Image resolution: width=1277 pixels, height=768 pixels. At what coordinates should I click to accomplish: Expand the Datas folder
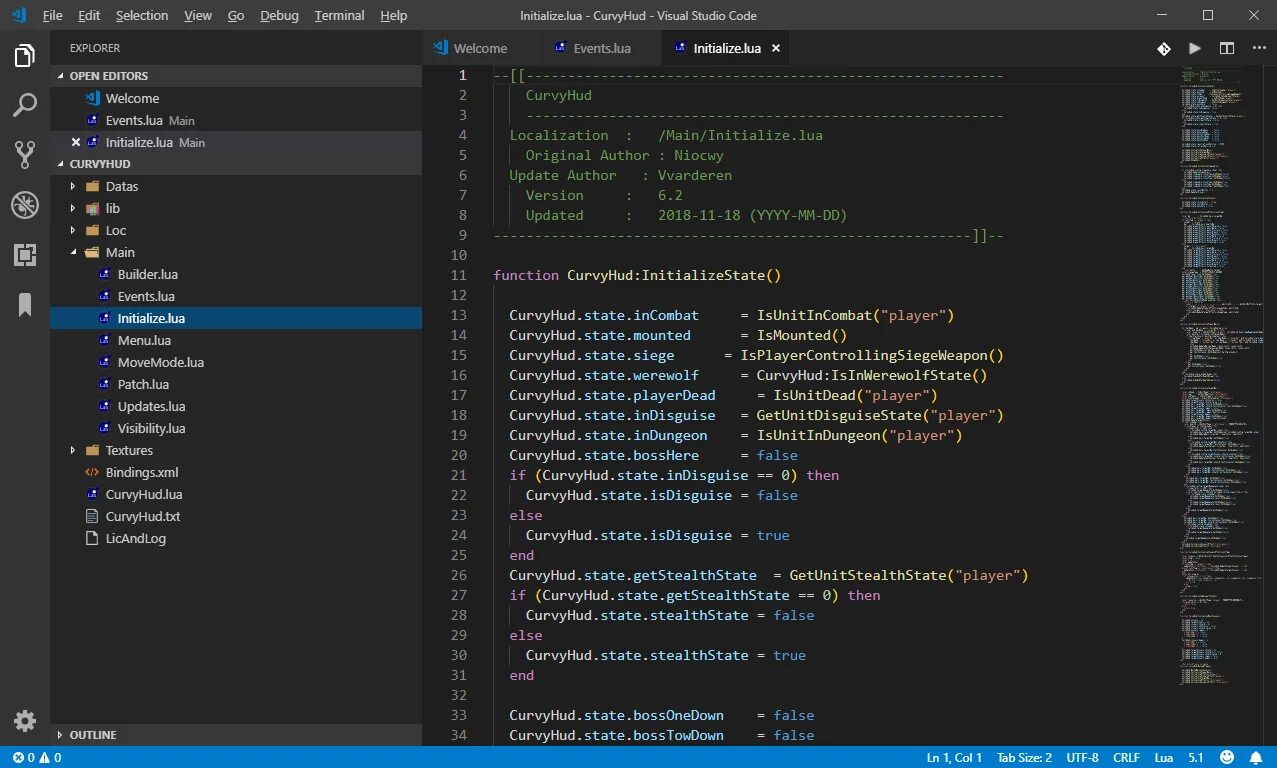click(x=73, y=186)
